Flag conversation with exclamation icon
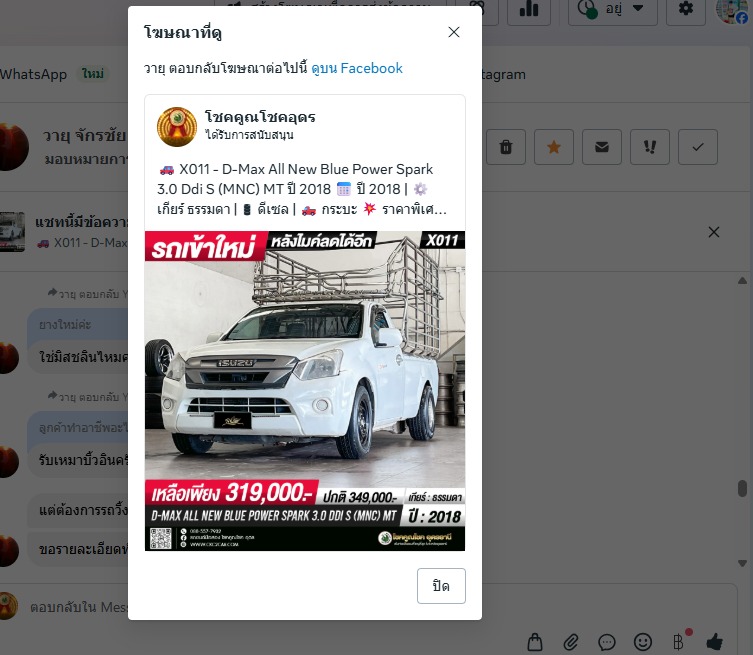This screenshot has width=753, height=655. pos(650,147)
